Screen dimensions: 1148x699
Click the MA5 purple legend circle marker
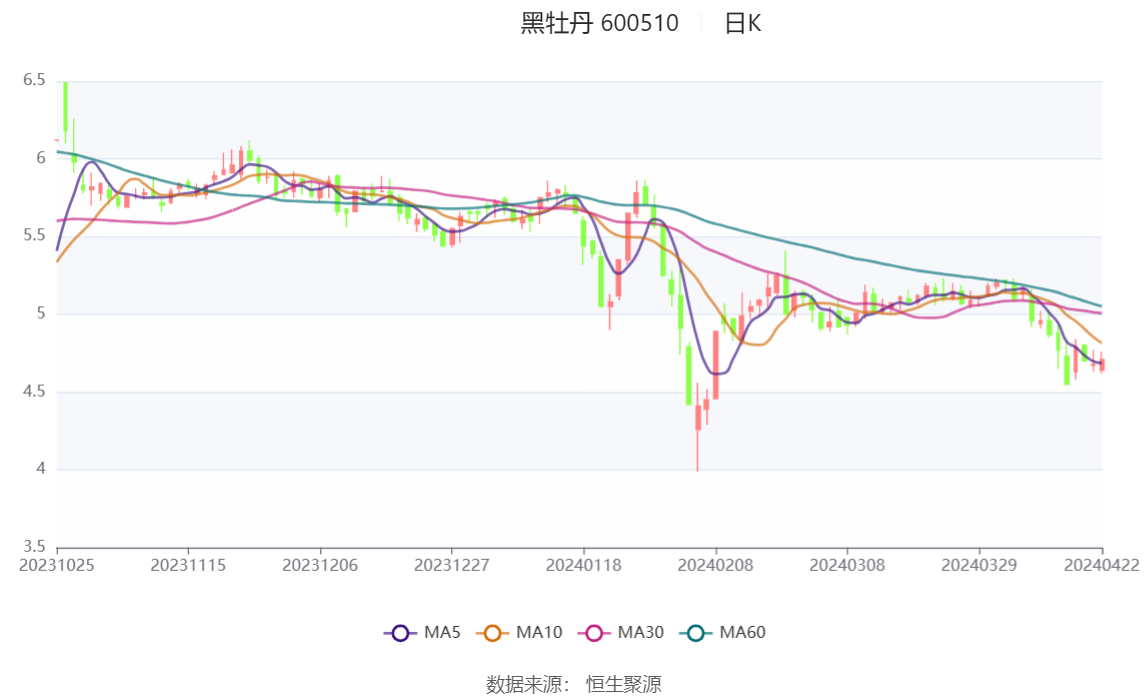[401, 632]
